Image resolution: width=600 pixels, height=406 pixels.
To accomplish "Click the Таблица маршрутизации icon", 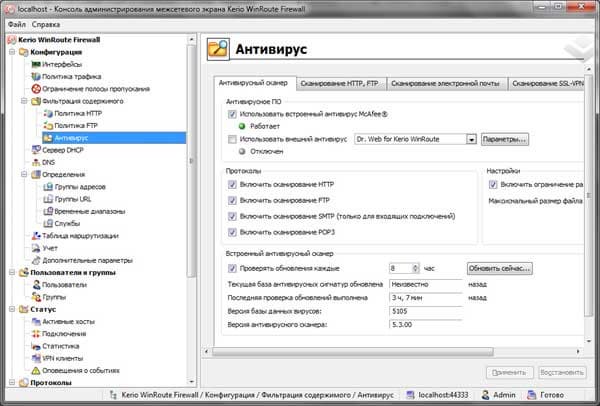I will pyautogui.click(x=36, y=236).
